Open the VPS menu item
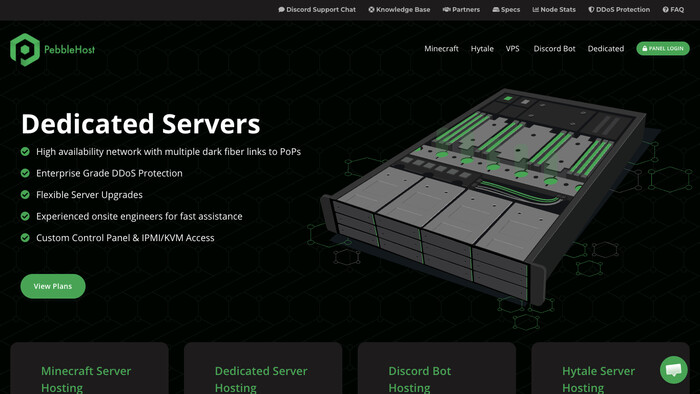Image resolution: width=700 pixels, height=394 pixels. tap(512, 49)
